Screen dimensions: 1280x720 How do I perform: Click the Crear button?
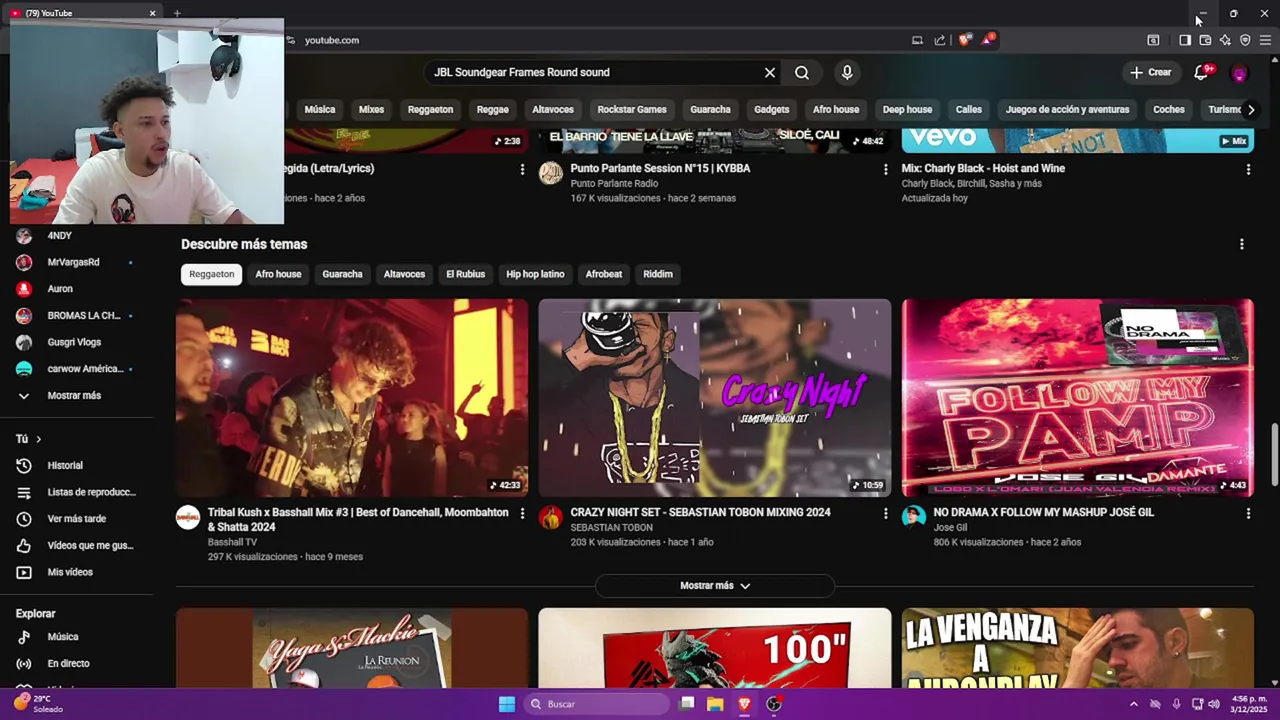1150,72
